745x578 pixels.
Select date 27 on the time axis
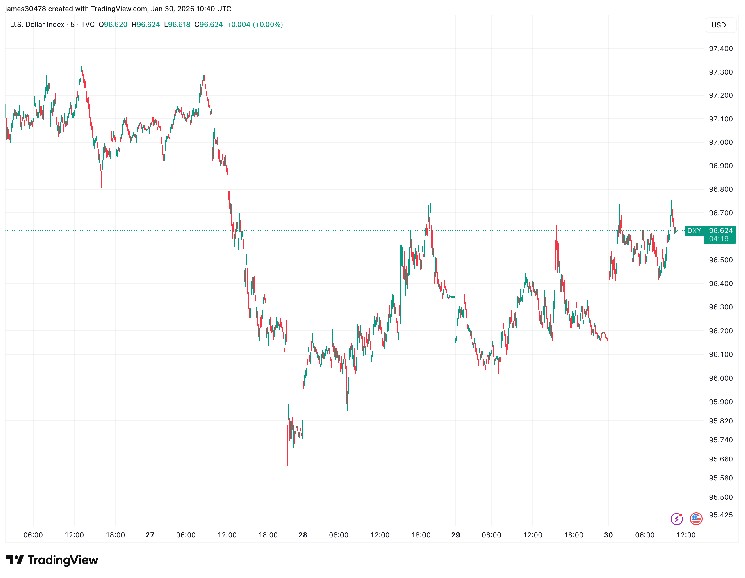coord(149,534)
